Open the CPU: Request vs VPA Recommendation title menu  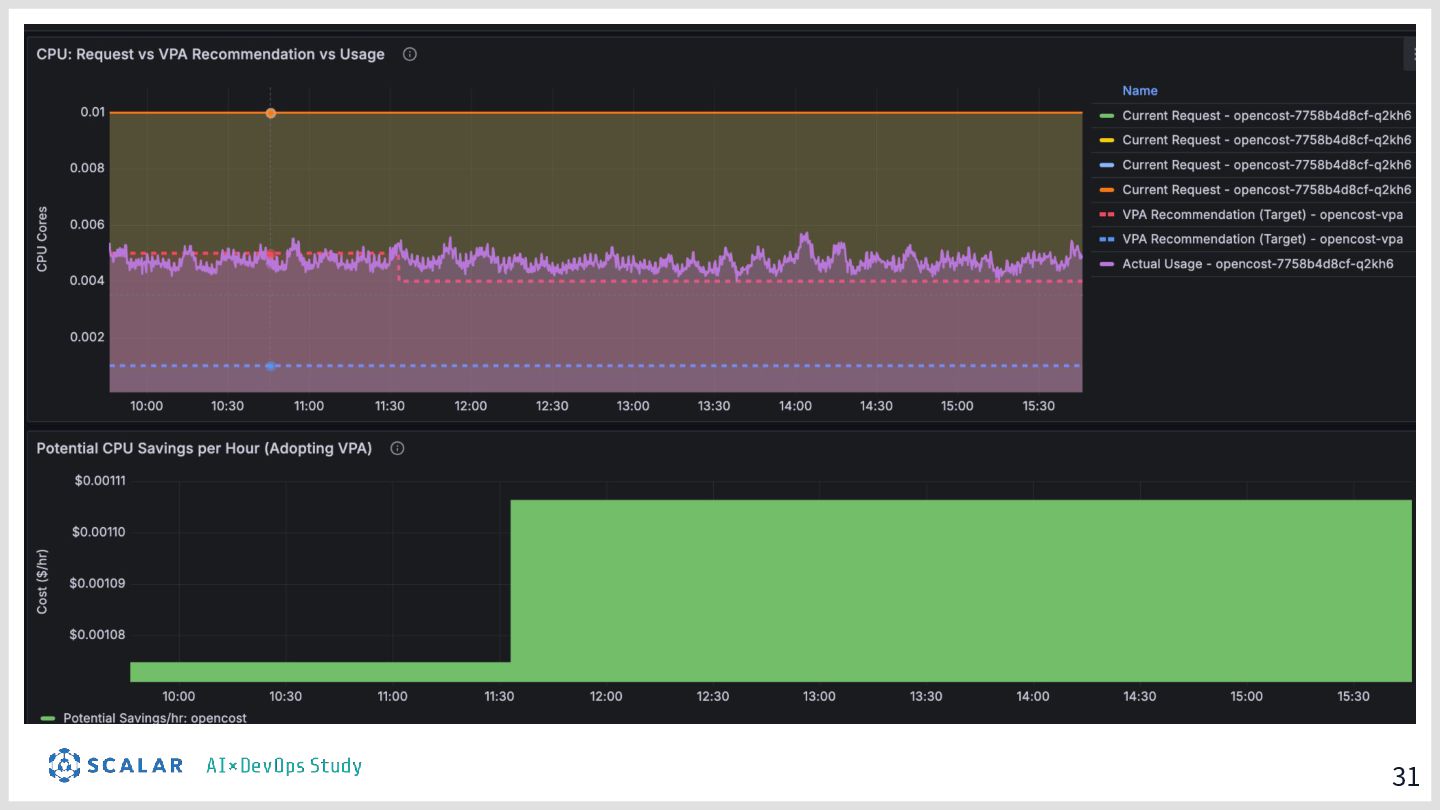click(210, 54)
